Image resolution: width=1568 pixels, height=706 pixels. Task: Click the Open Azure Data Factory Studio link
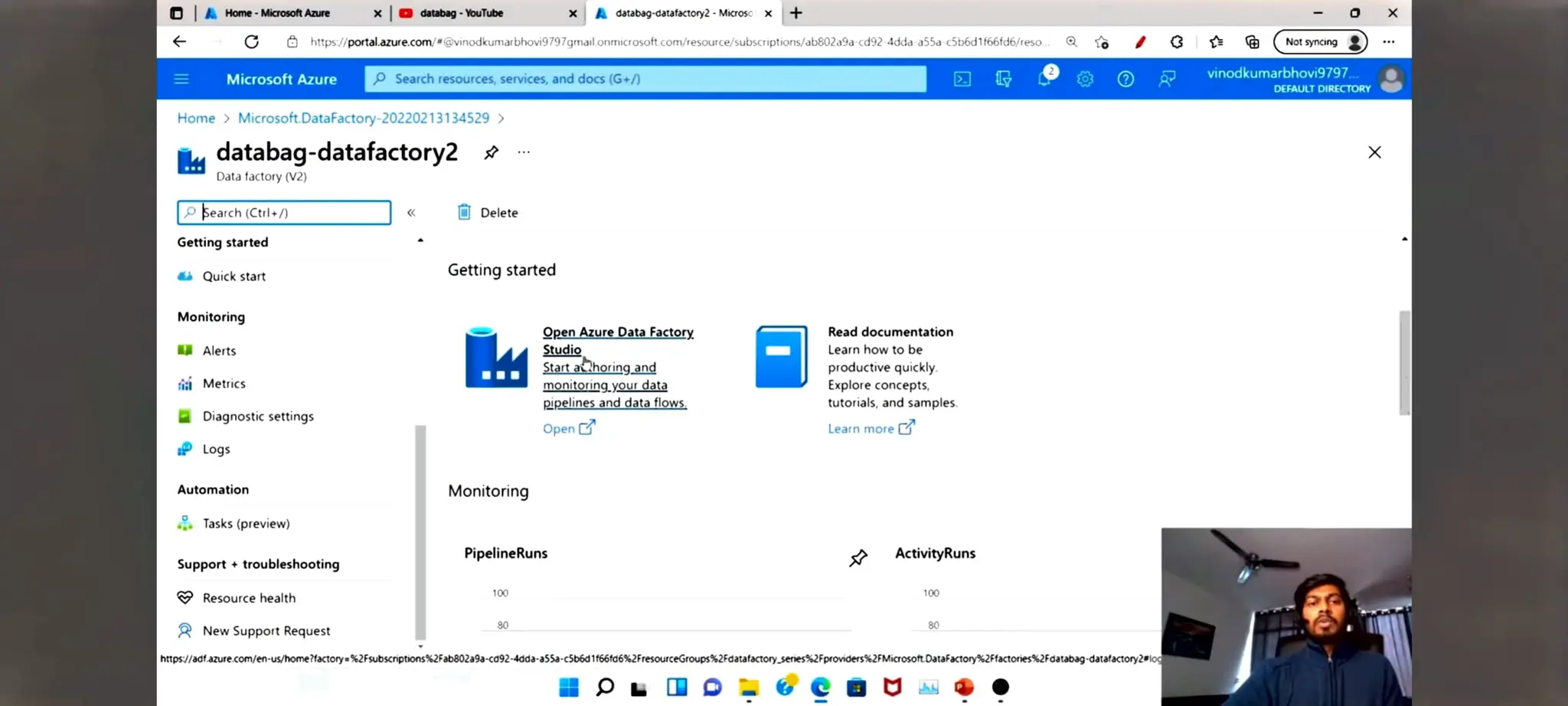pos(618,341)
